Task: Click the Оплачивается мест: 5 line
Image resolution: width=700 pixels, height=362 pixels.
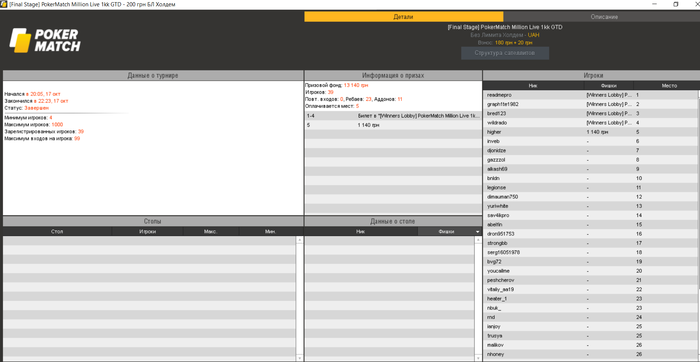Action: 332,106
